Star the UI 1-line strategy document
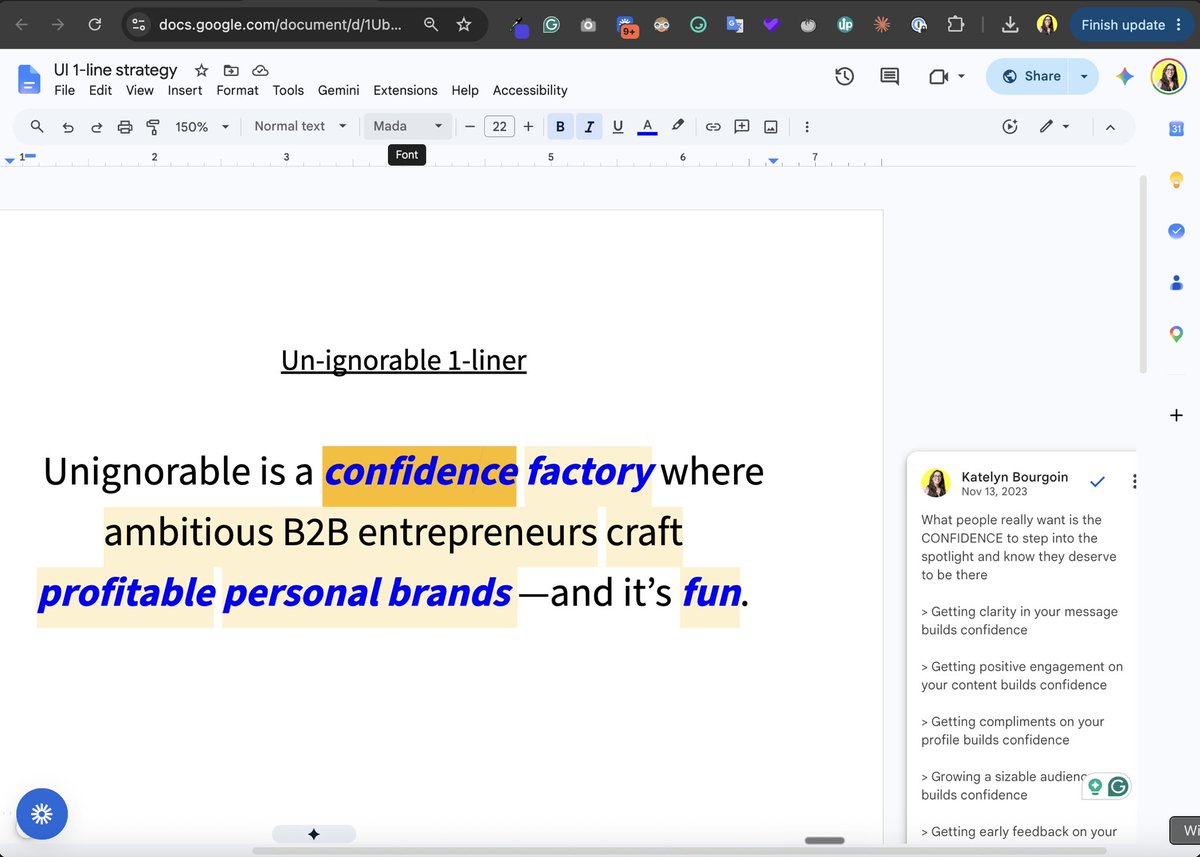Image resolution: width=1200 pixels, height=857 pixels. click(201, 70)
